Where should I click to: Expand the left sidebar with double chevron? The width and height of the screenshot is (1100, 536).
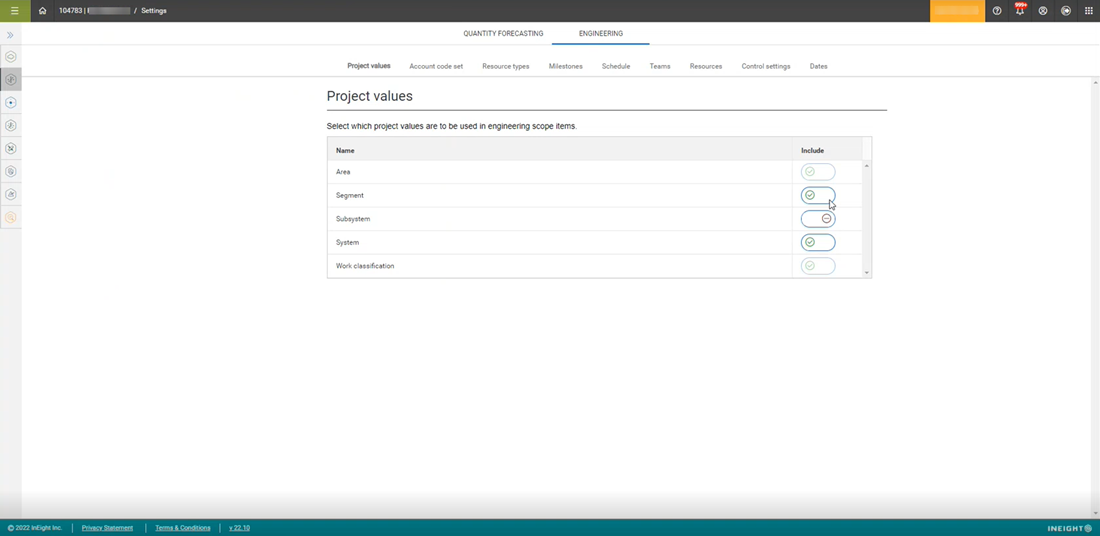[x=11, y=35]
